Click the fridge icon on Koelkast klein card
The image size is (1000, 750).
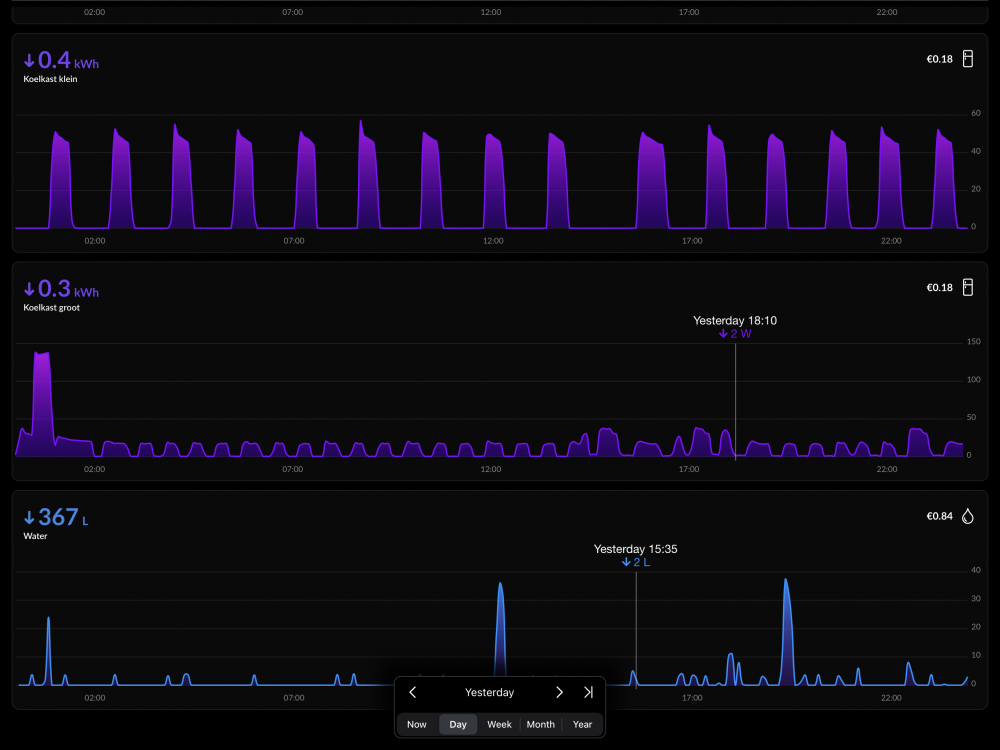pyautogui.click(x=967, y=59)
